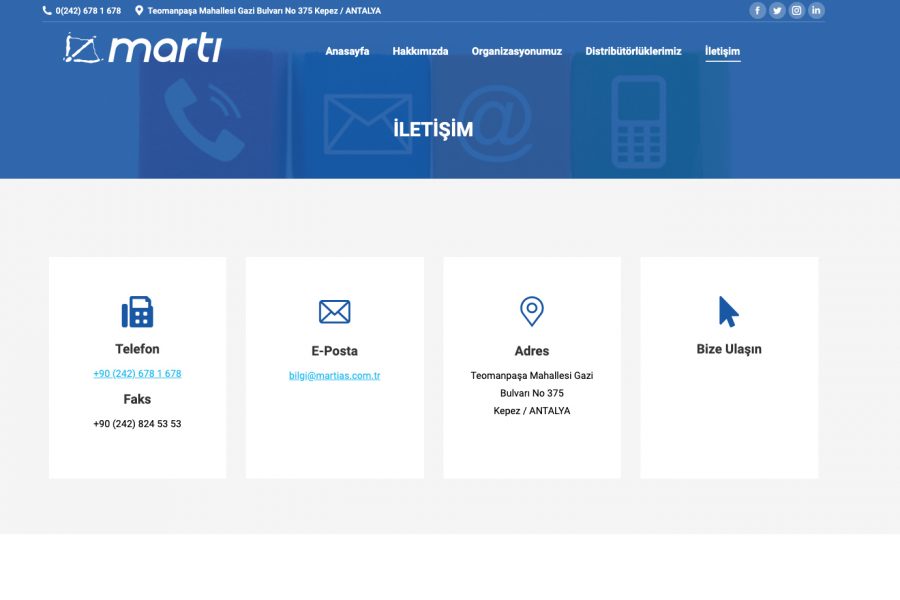Click the location pin icon in top bar

tap(139, 11)
